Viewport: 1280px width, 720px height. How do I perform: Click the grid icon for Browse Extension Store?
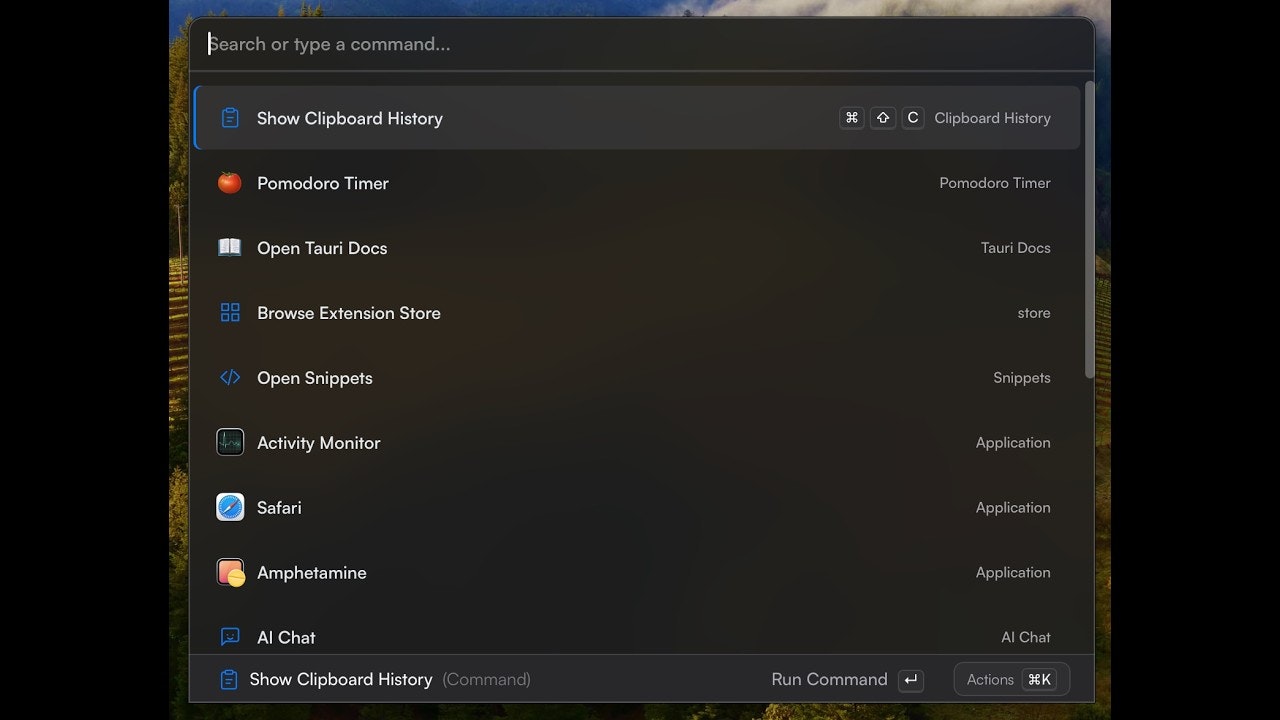point(230,313)
